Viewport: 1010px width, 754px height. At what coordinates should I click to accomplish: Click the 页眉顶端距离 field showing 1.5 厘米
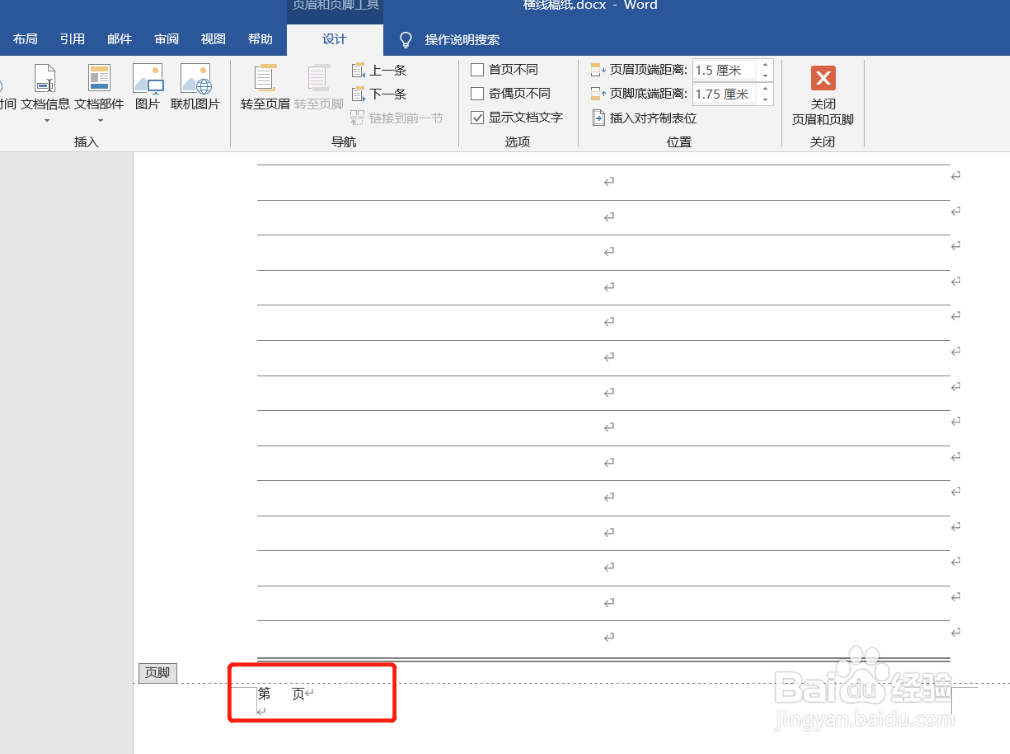(725, 70)
